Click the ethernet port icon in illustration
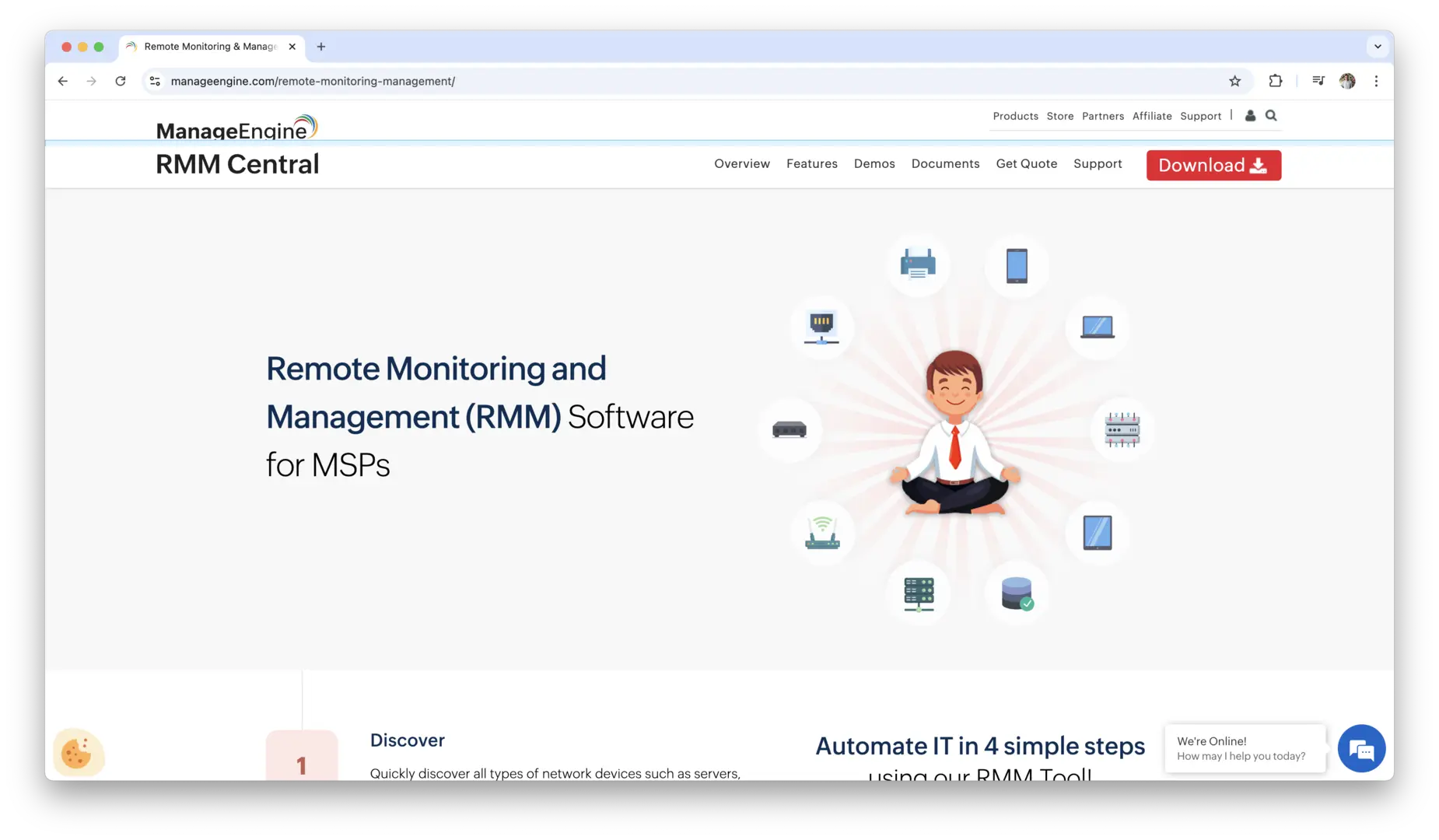Viewport: 1439px width, 840px height. (821, 327)
